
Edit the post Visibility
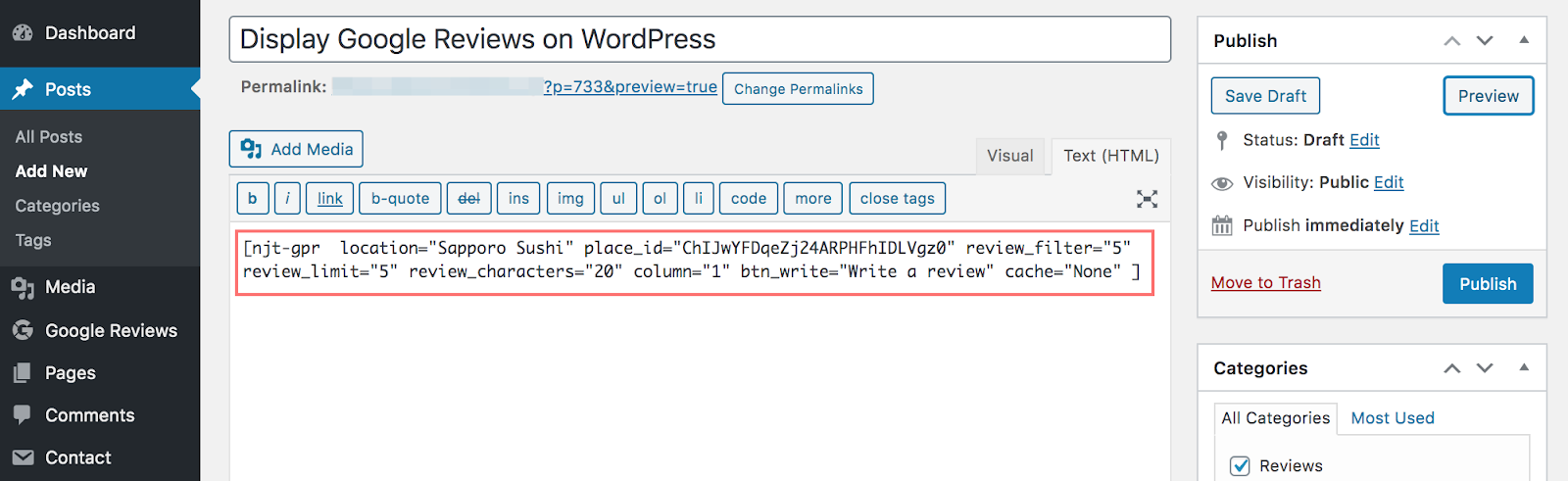1389,182
